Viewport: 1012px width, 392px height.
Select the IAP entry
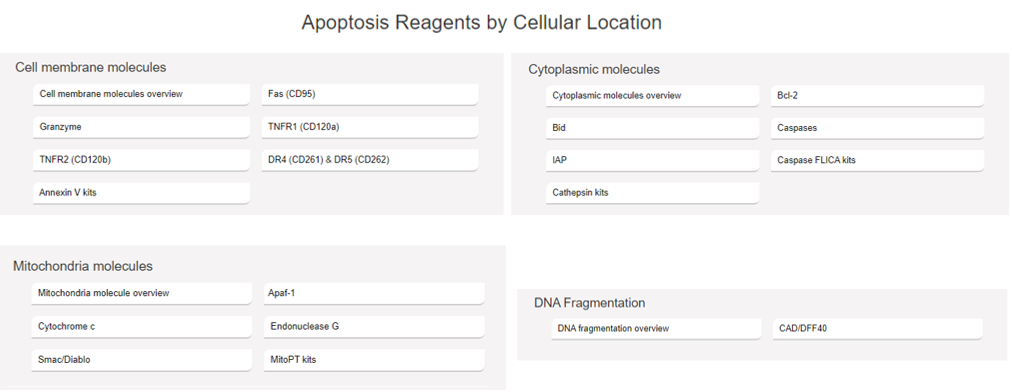653,160
